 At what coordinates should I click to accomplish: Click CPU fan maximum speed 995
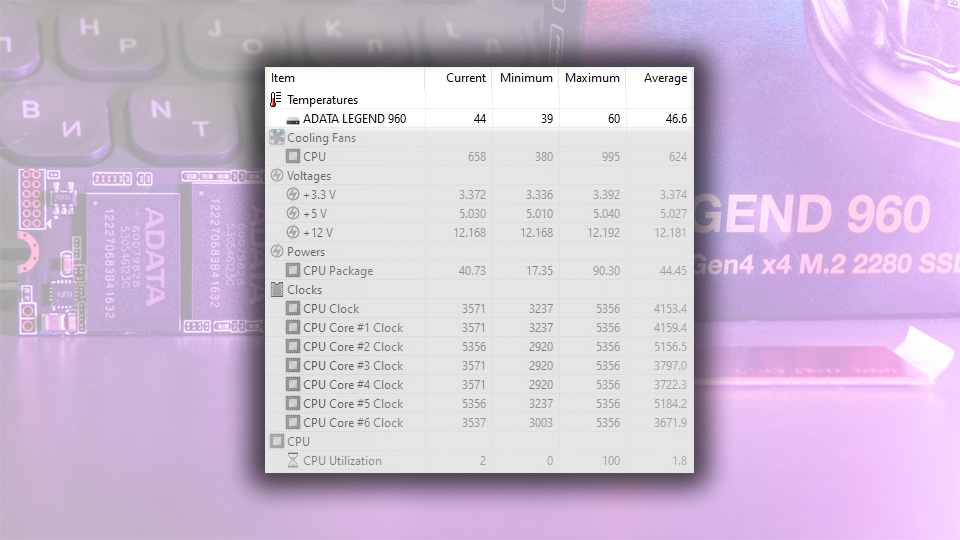click(610, 157)
